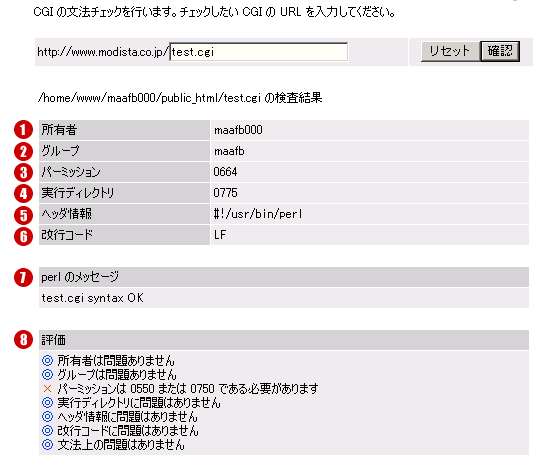Click the 評価 section header
Screen dimensions: 550x466
click(284, 340)
